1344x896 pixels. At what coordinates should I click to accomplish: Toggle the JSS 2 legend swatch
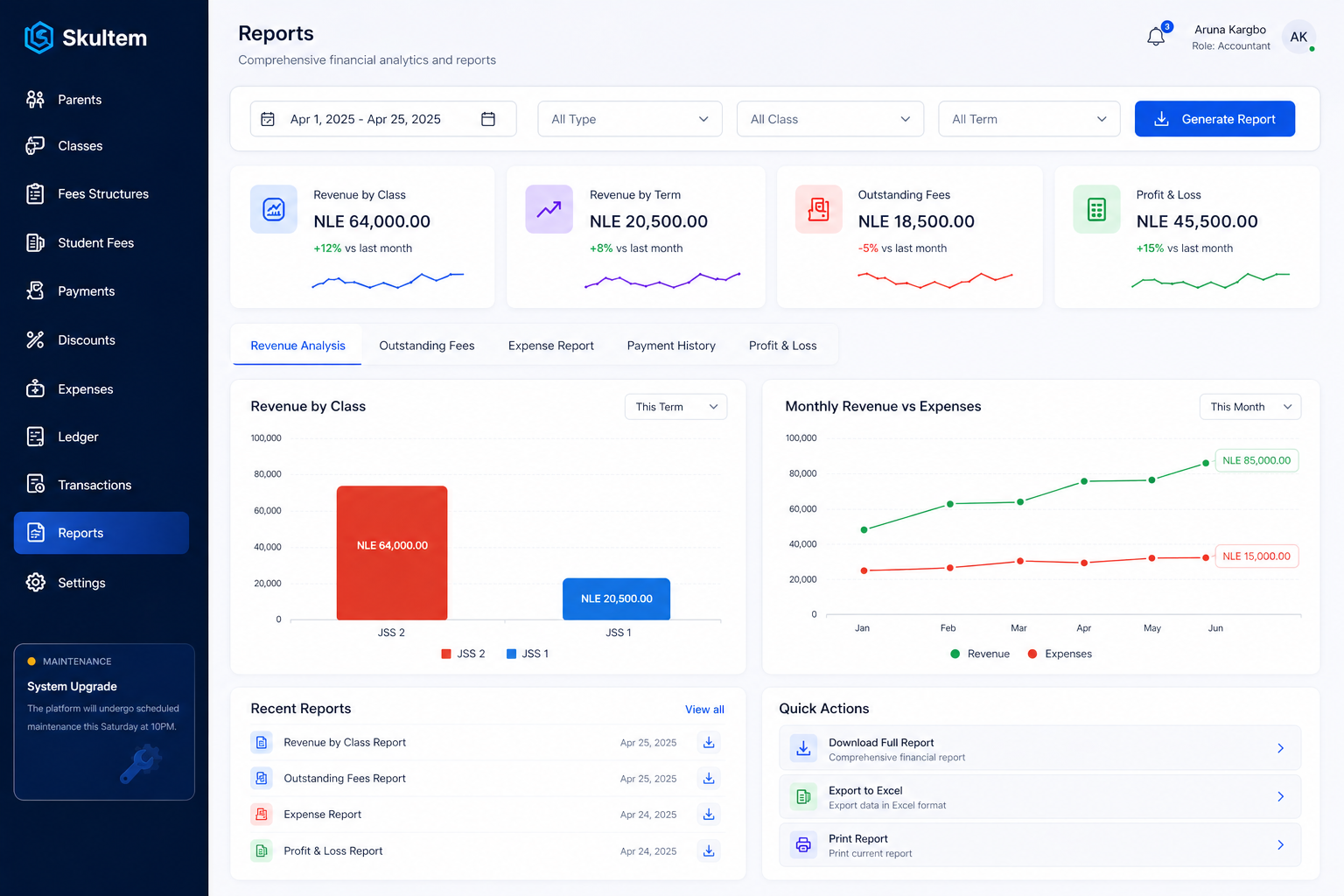446,654
